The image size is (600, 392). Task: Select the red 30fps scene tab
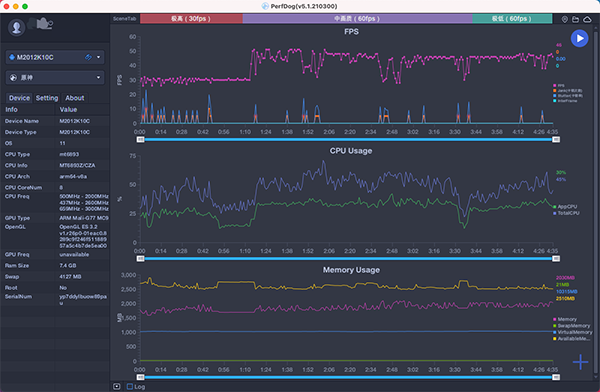point(191,18)
